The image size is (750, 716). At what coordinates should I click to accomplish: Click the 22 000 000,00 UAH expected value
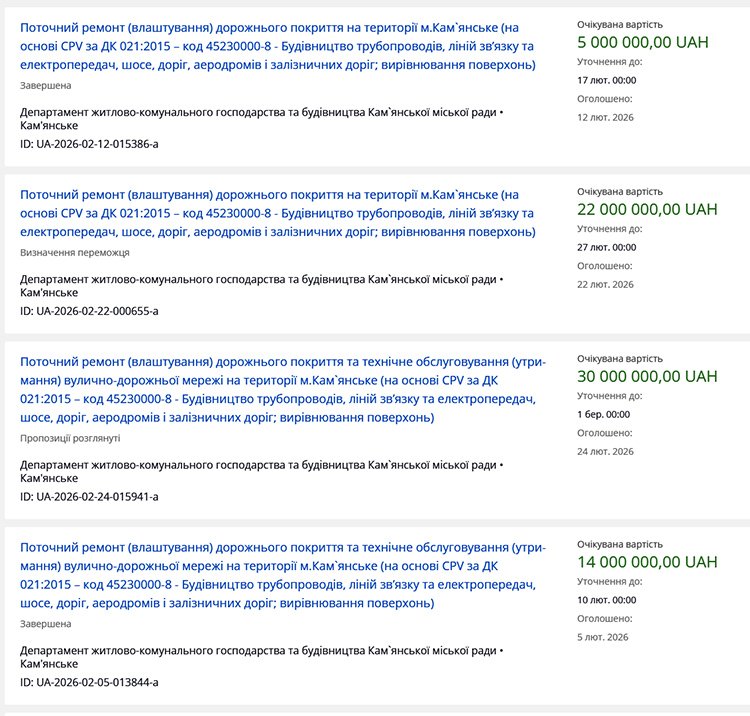[647, 209]
